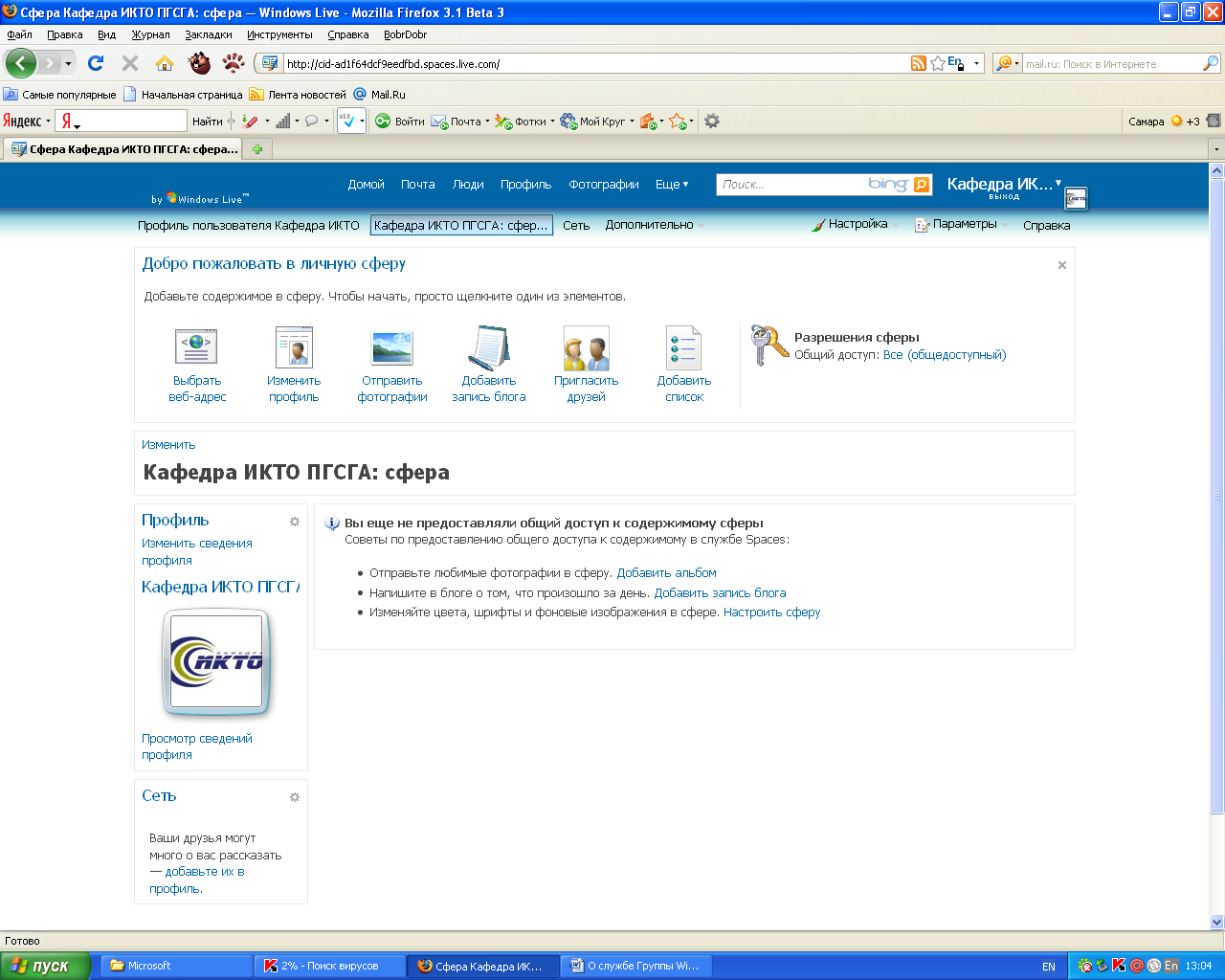Click the Отправить фотографии picture icon
The height and width of the screenshot is (980, 1225).
click(x=391, y=347)
